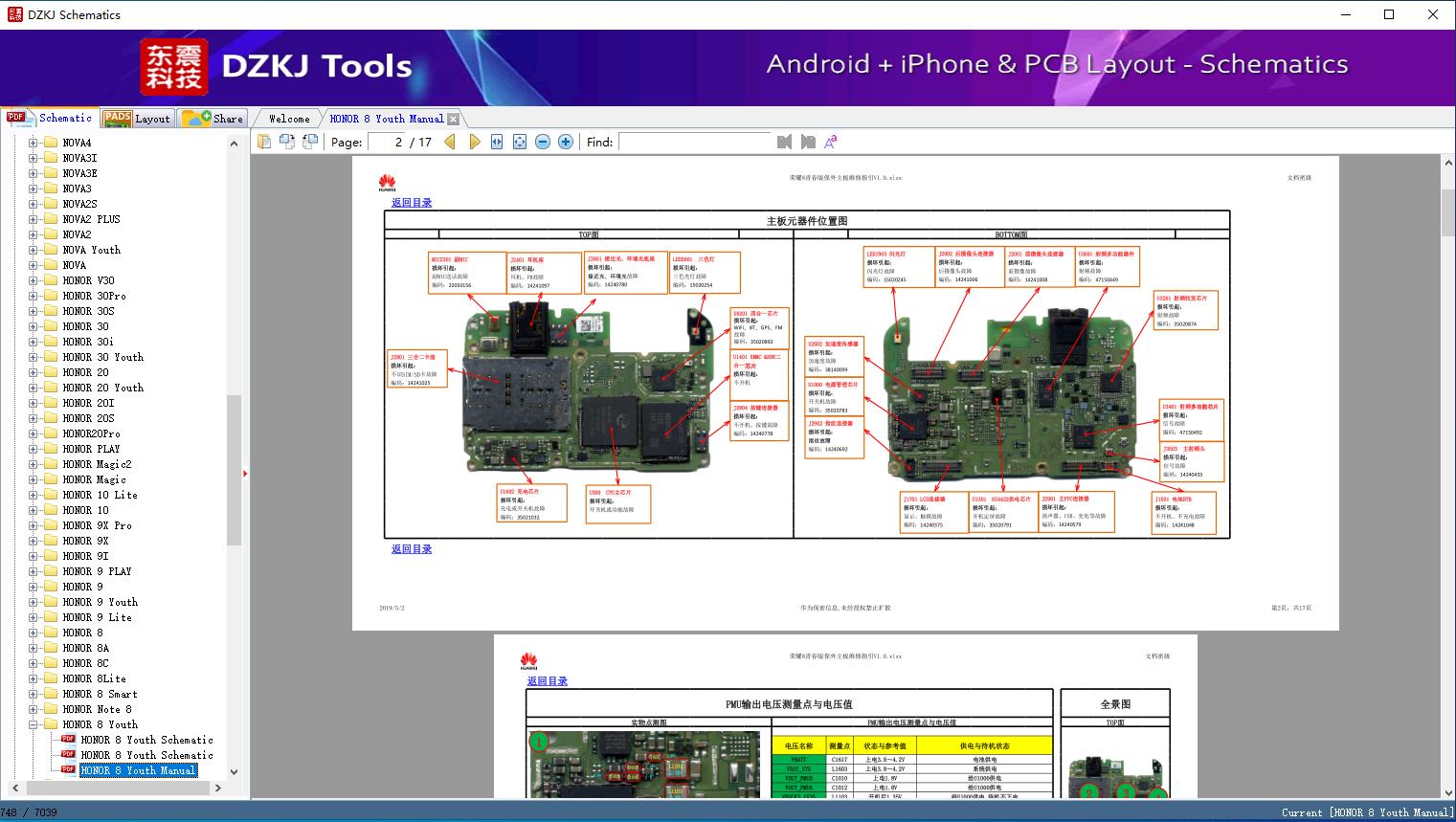Switch to the Welcome document tab
Screen dimensions: 1456x822
(289, 119)
